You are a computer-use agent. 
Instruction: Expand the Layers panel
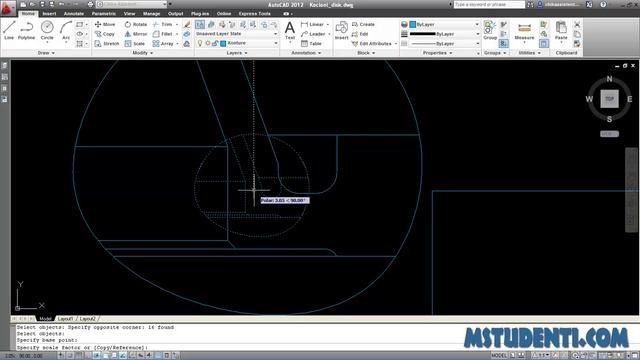coord(237,53)
